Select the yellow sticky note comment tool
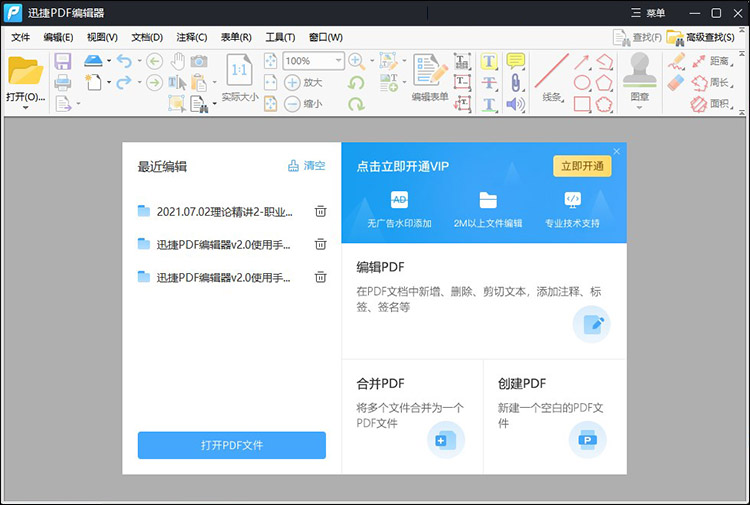The image size is (750, 505). click(516, 61)
